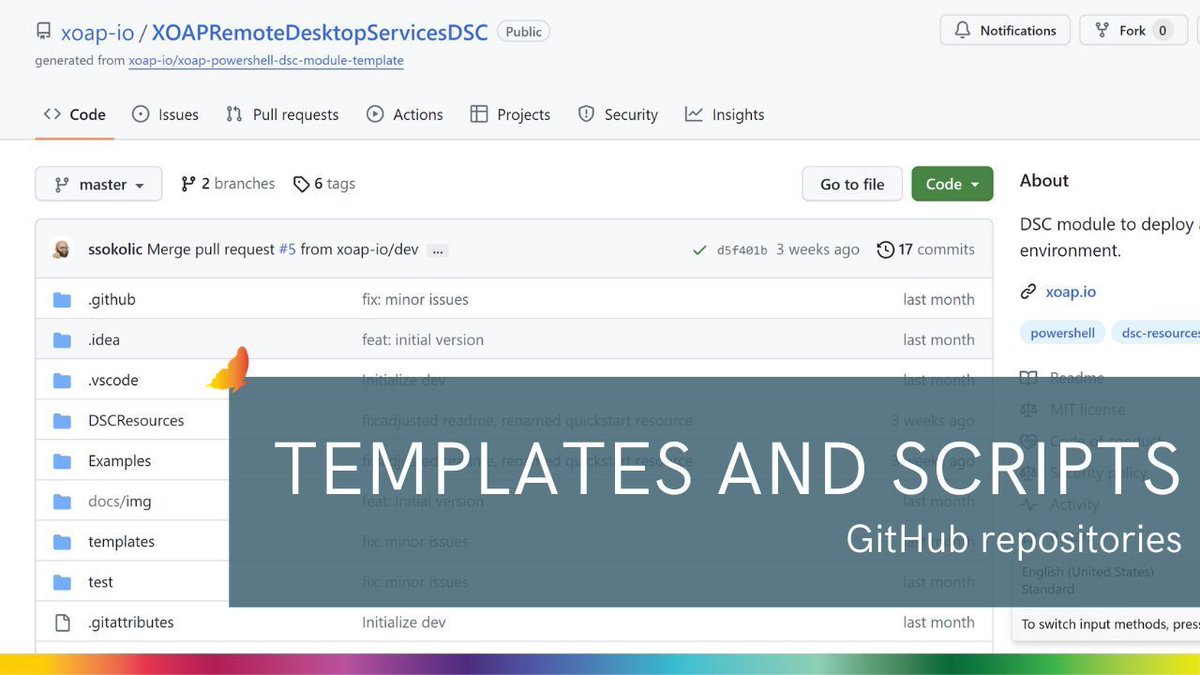Image resolution: width=1200 pixels, height=675 pixels.
Task: Open the xoap-io organization link
Action: coord(97,32)
